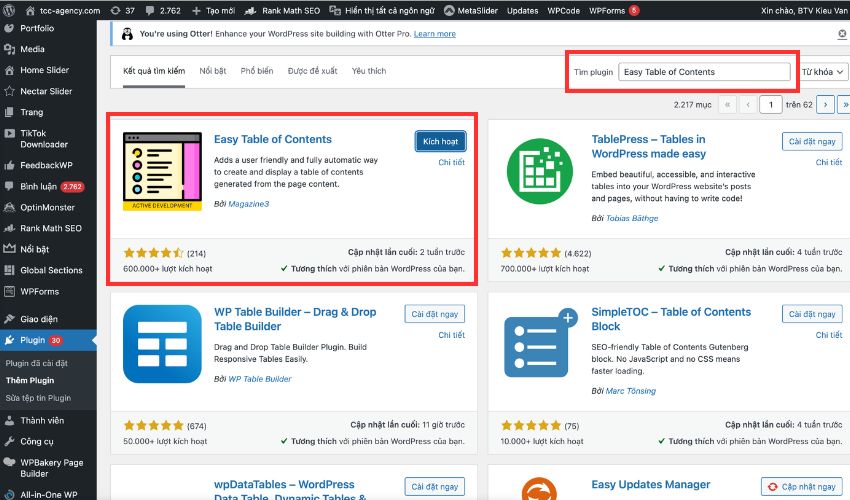Open Chi tiết for Easy Table of Contents
The width and height of the screenshot is (850, 500).
pos(452,162)
